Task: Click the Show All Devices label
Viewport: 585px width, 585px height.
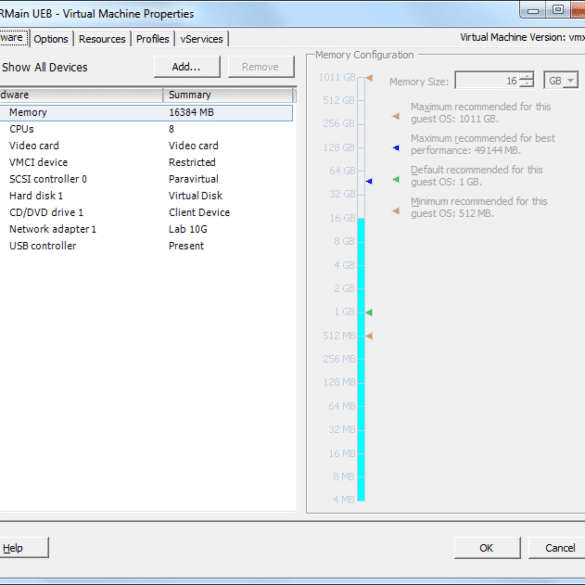Action: [44, 67]
